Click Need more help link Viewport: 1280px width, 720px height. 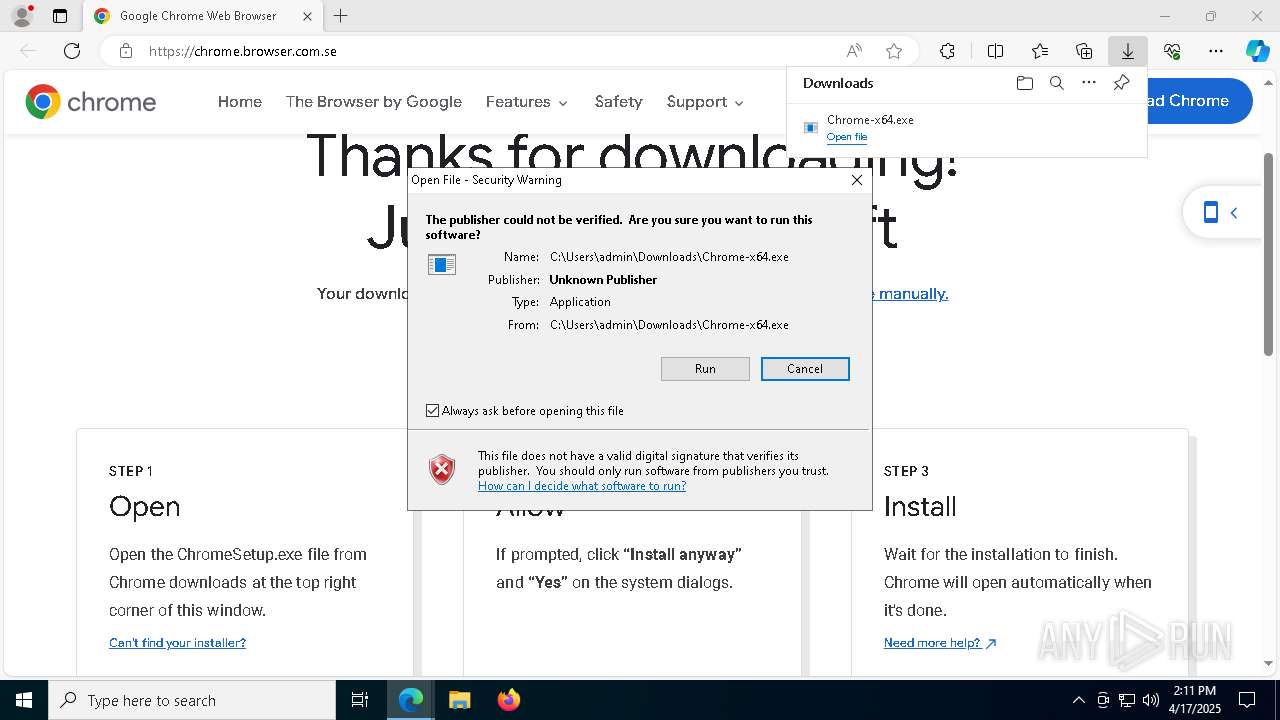[940, 643]
